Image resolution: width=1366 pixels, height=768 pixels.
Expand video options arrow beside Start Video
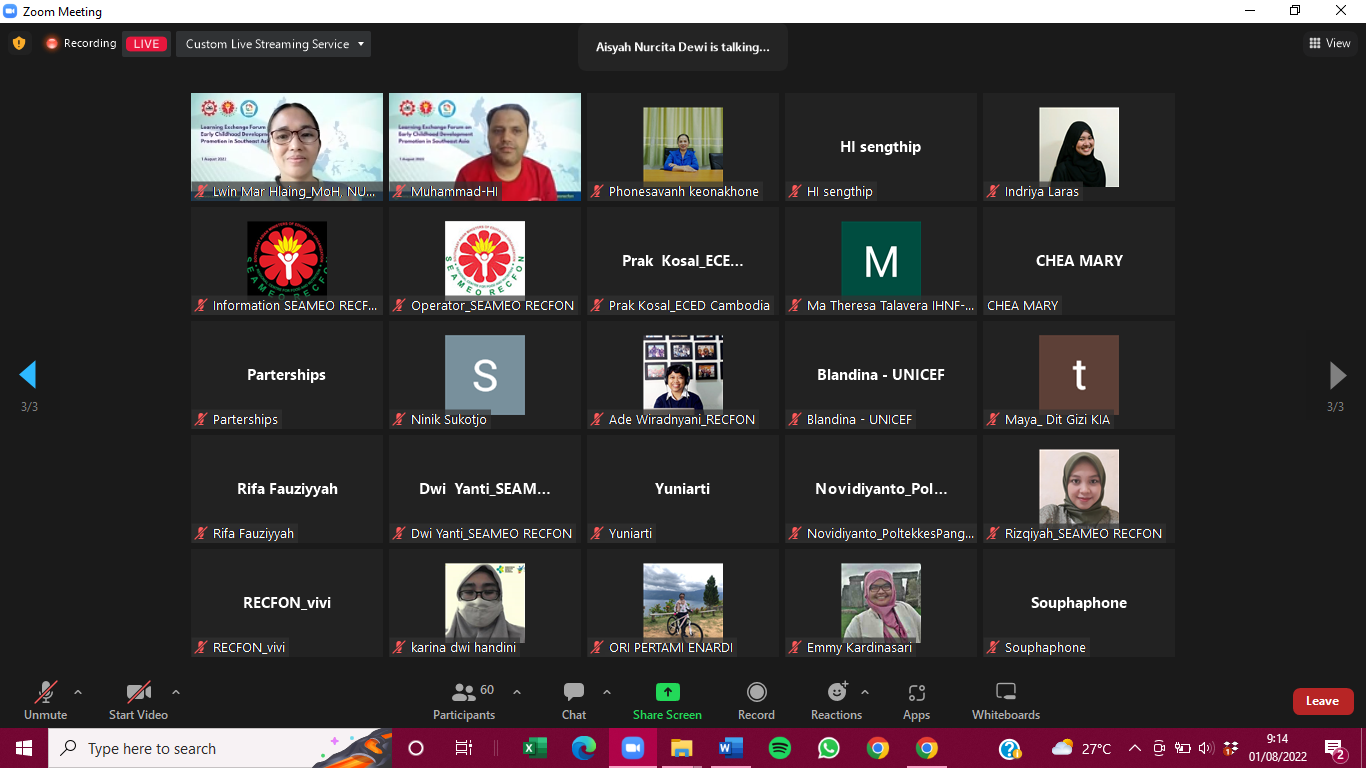176,692
